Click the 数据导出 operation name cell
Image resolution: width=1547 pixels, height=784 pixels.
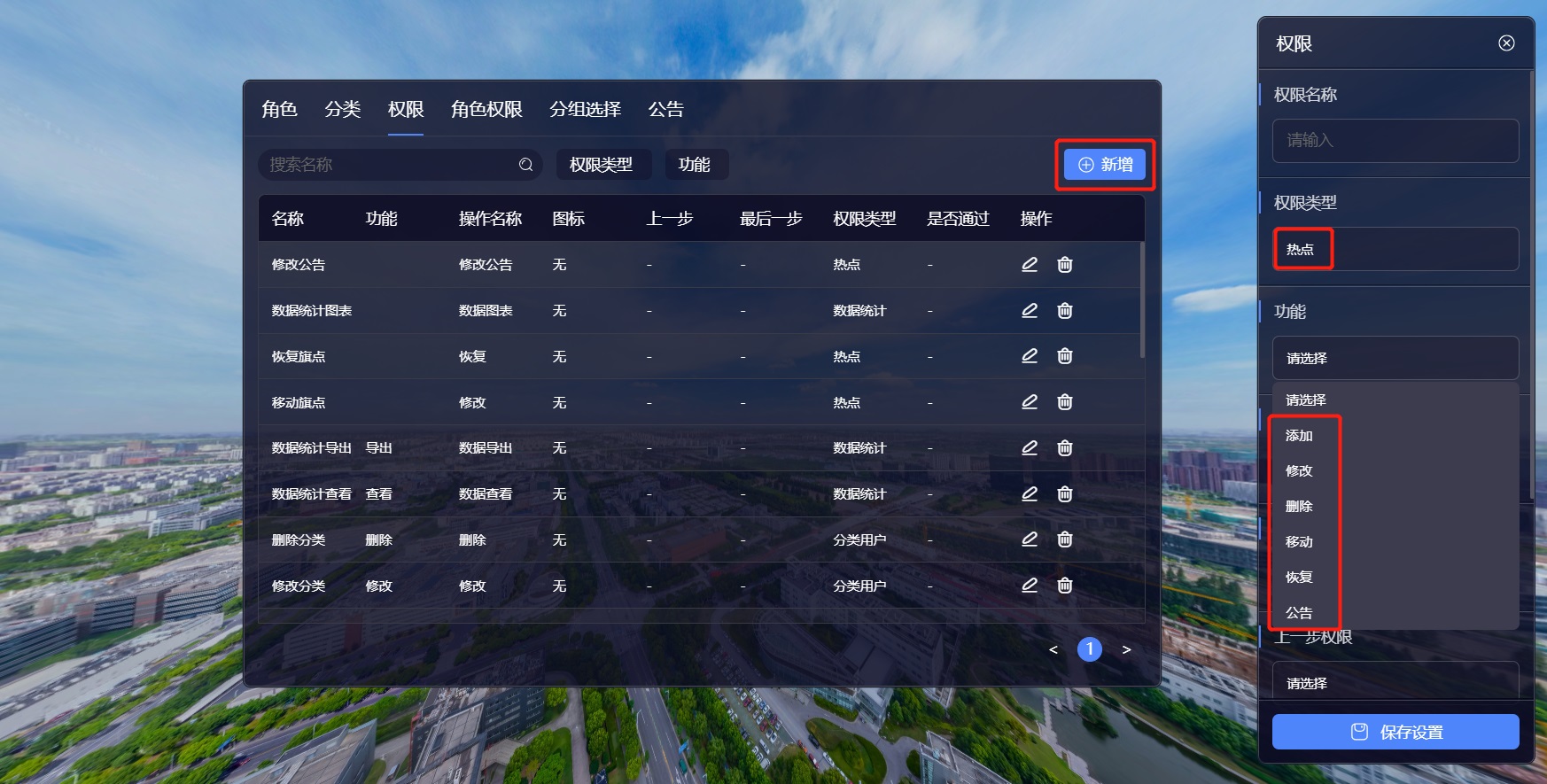coord(486,448)
